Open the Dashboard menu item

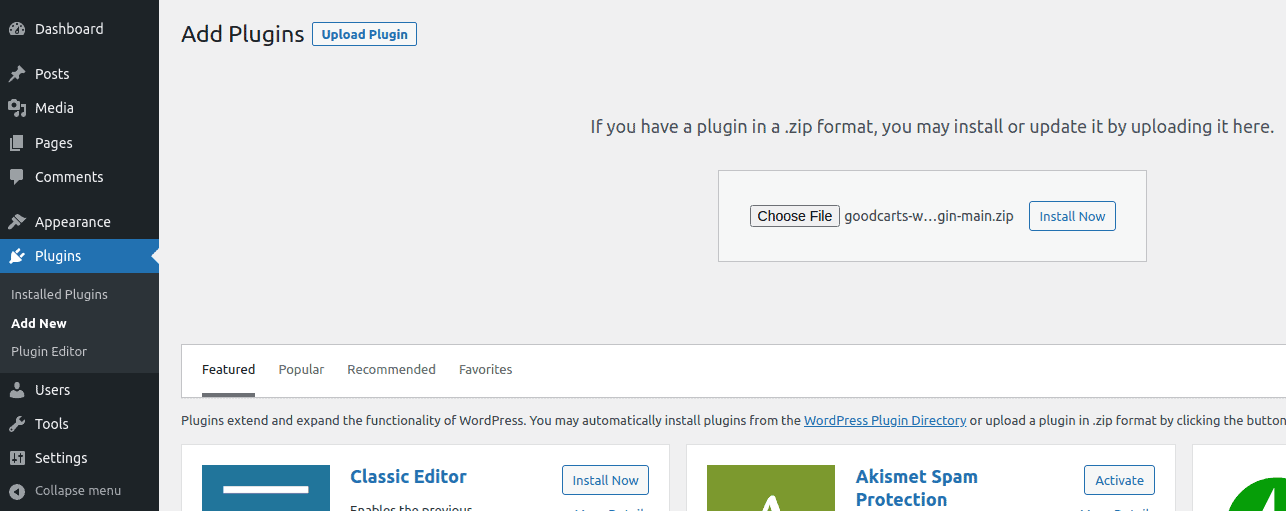tap(79, 29)
